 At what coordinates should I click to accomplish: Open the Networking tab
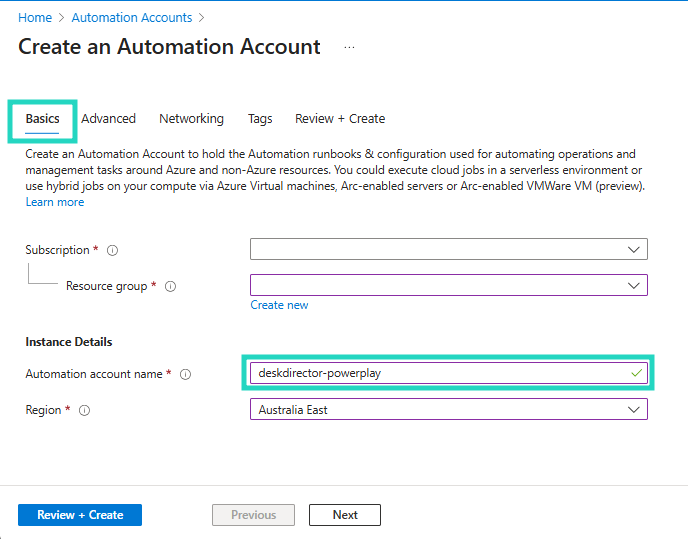click(x=191, y=119)
